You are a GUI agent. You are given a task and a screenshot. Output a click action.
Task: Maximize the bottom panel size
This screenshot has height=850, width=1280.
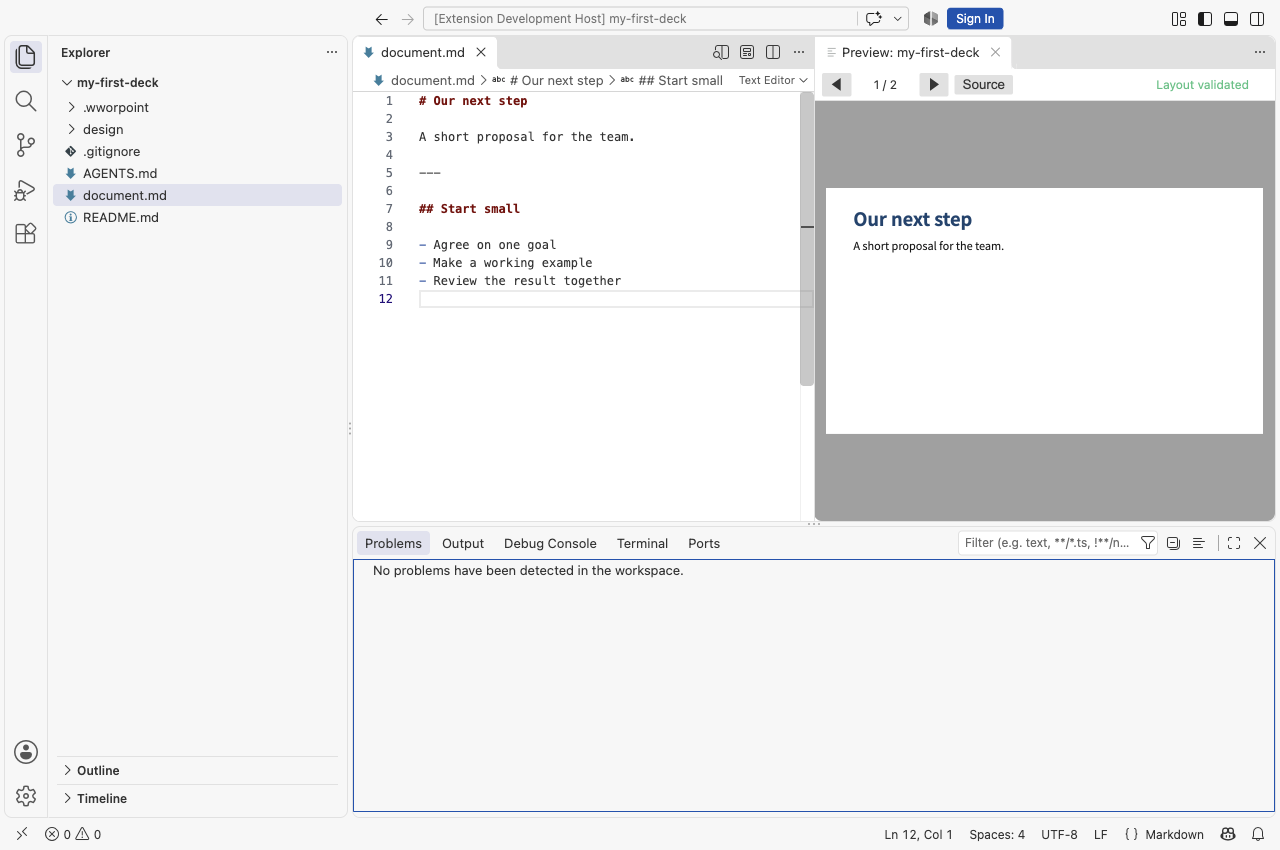coord(1234,543)
